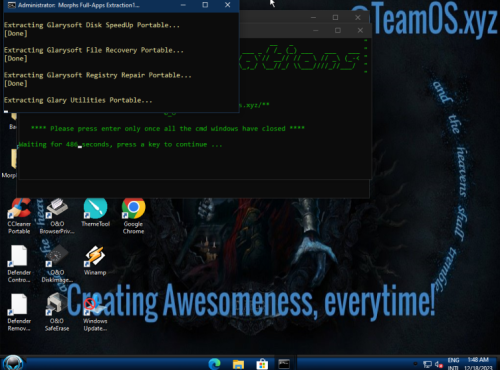Click the volume icon in system tray
The image size is (500, 370).
coord(439,365)
